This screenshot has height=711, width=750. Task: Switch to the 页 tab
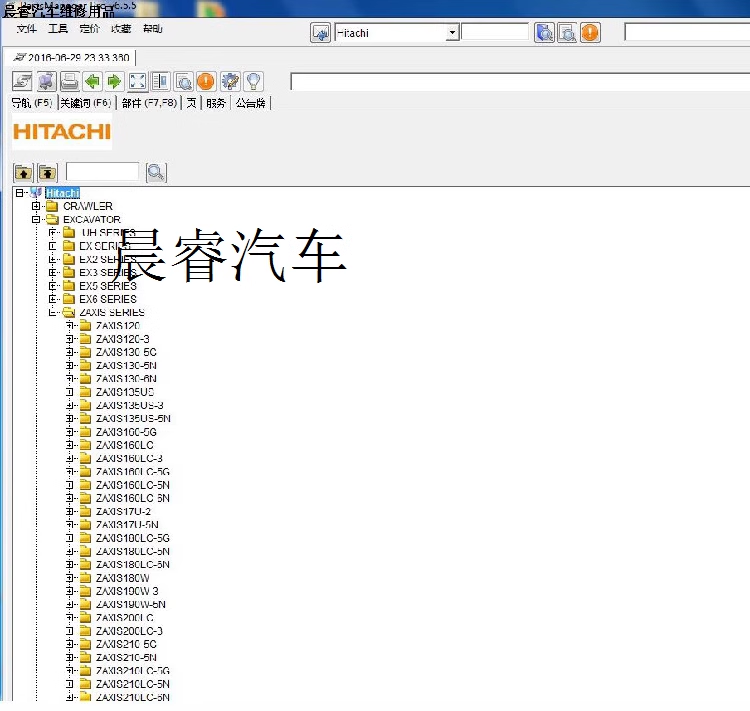click(x=191, y=103)
